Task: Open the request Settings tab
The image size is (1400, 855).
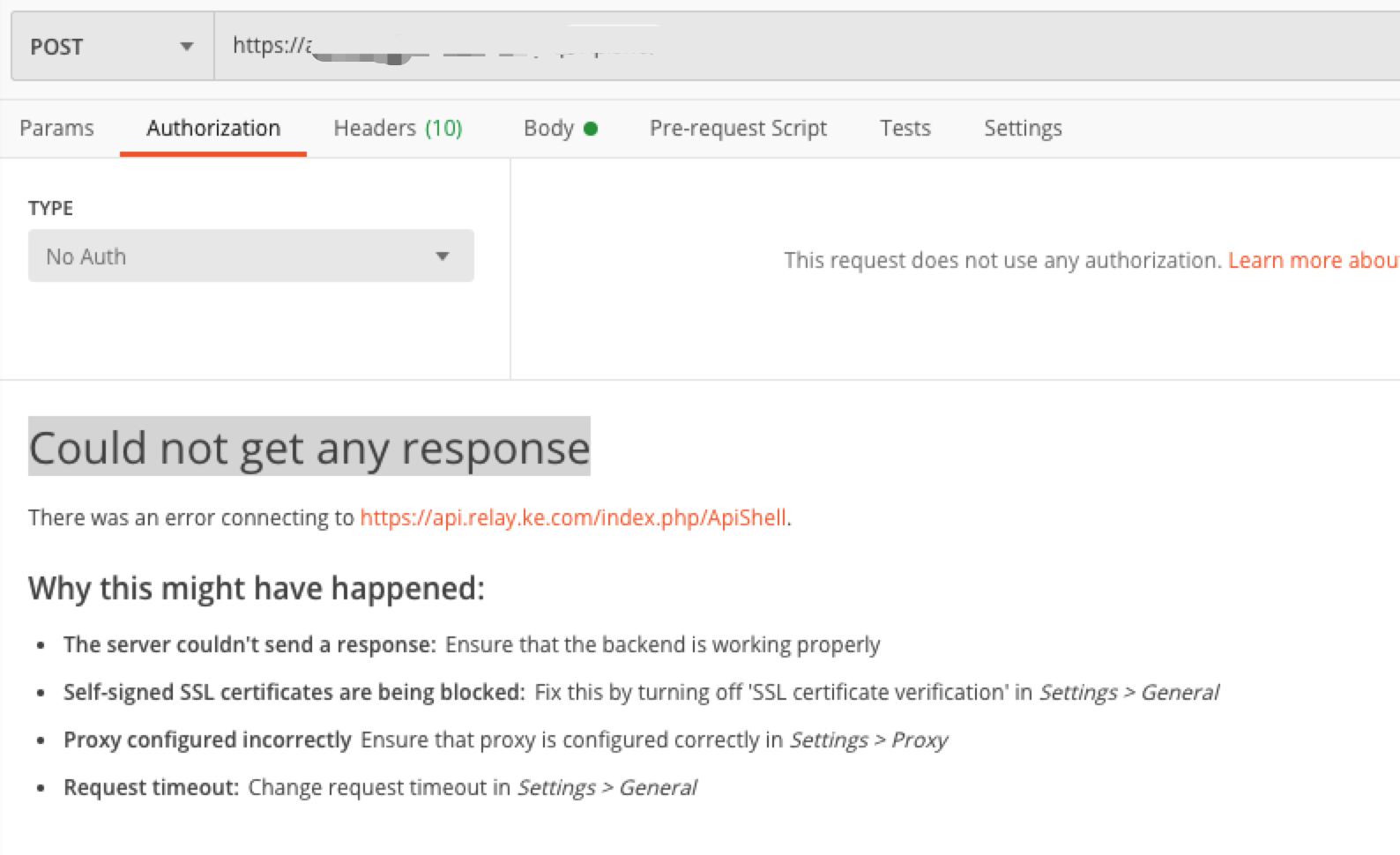Action: 1023,129
